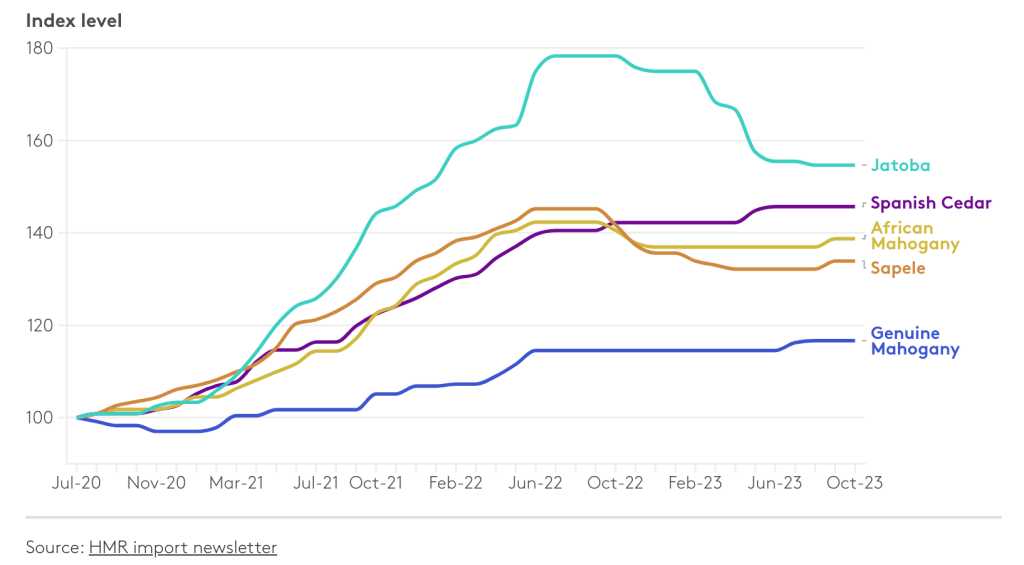Click the Oct-21 x-axis label
Image resolution: width=1024 pixels, height=565 pixels.
[374, 482]
